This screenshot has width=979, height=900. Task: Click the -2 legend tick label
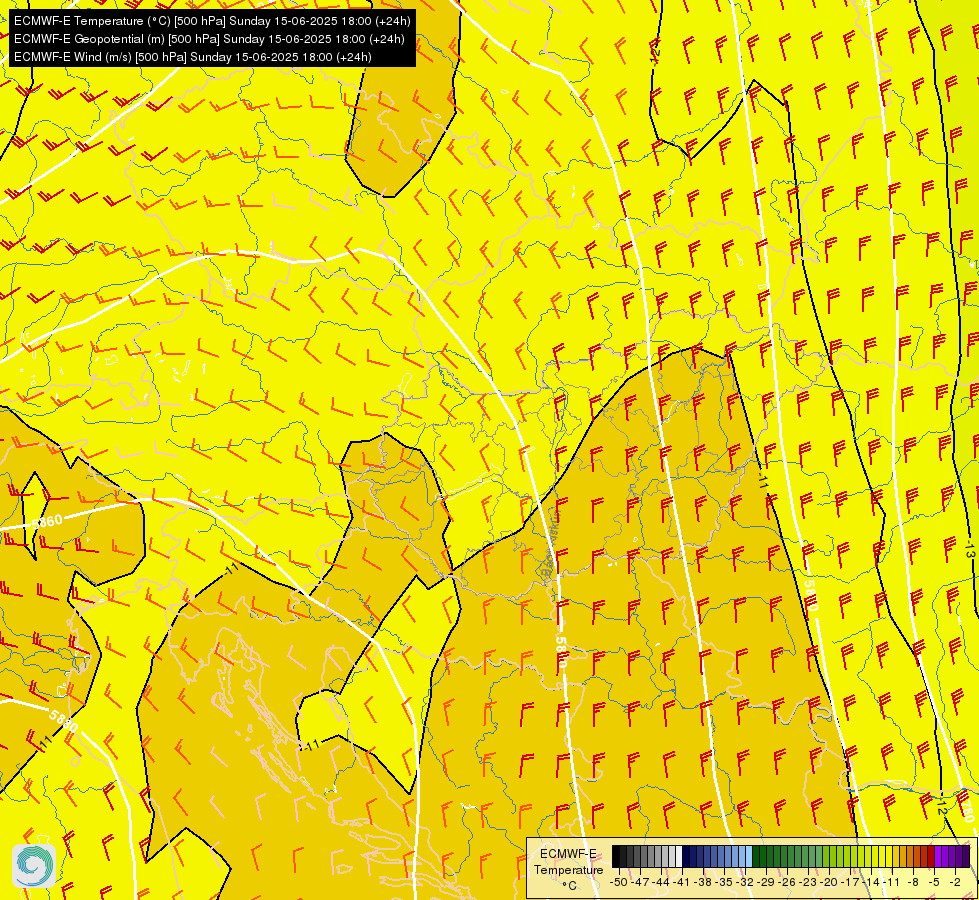pos(955,882)
